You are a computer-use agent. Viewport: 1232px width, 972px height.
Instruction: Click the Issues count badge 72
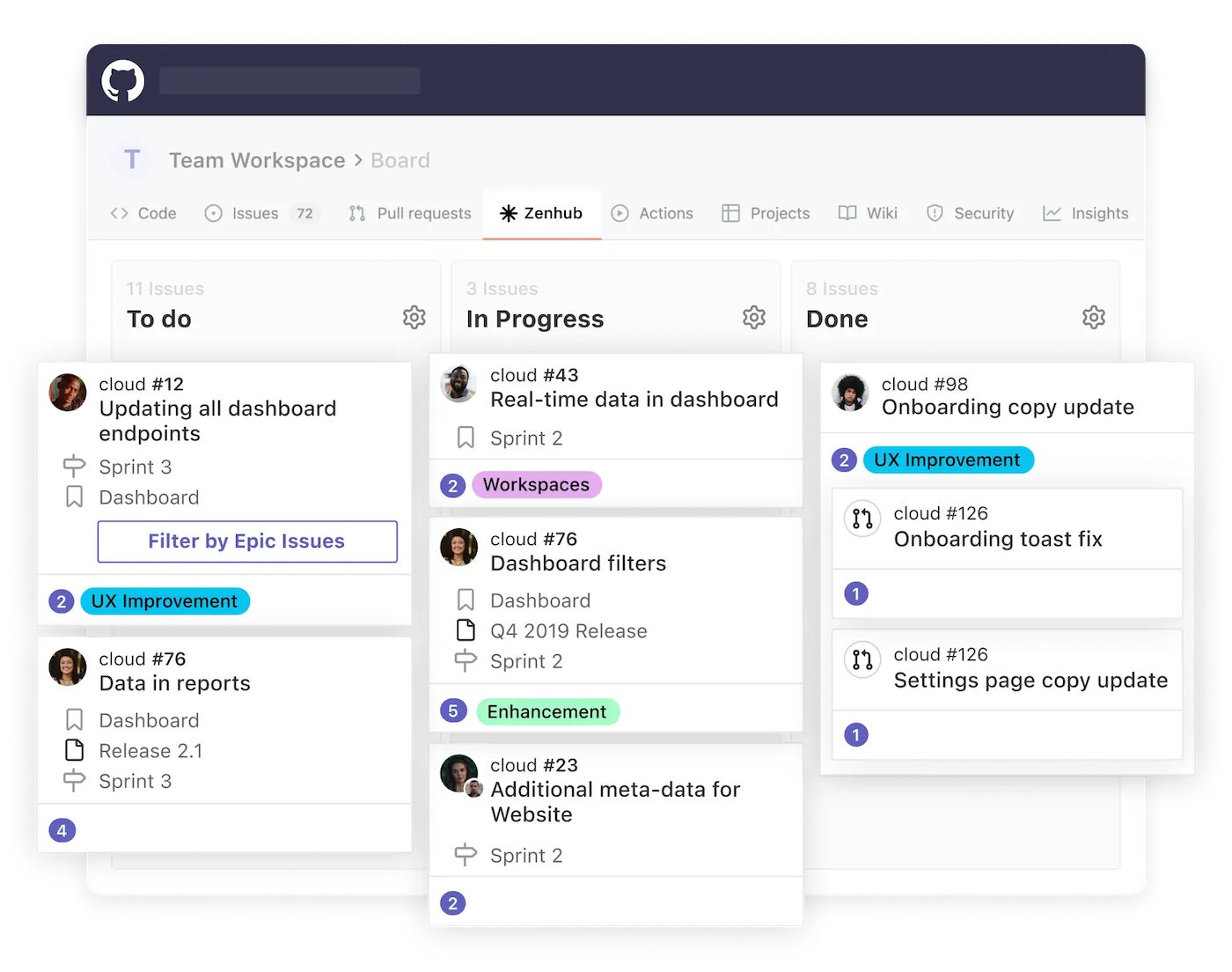[304, 213]
